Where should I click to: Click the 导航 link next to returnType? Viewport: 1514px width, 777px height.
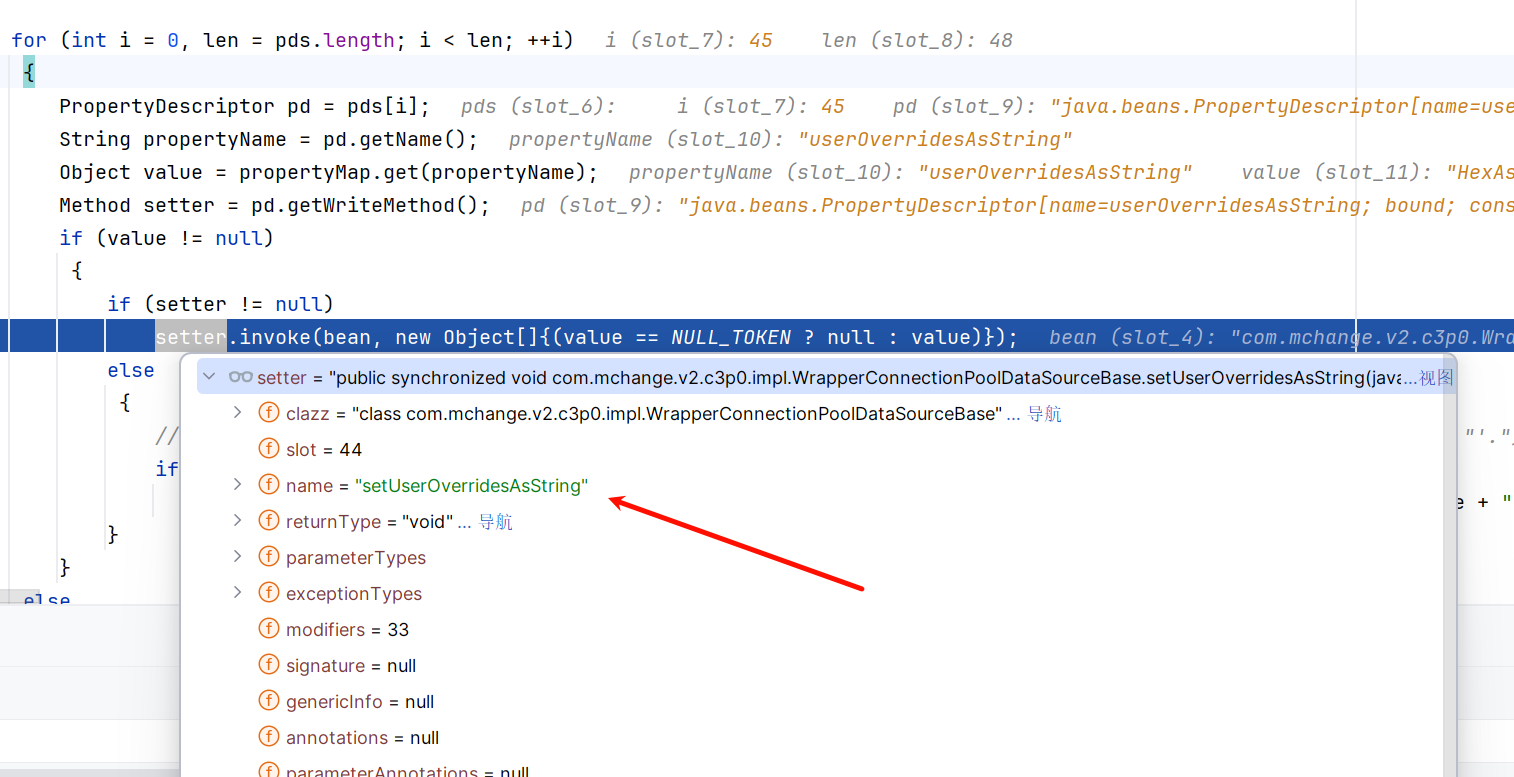[x=495, y=521]
